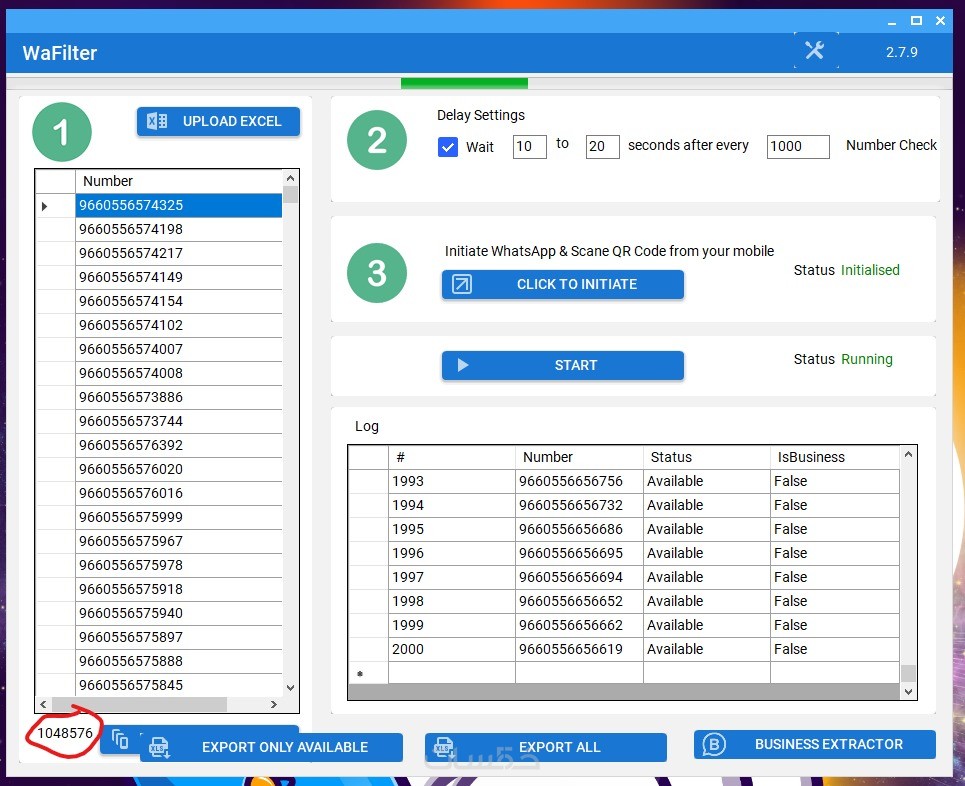965x786 pixels.
Task: Minimize the WaFilter window
Action: (x=892, y=21)
